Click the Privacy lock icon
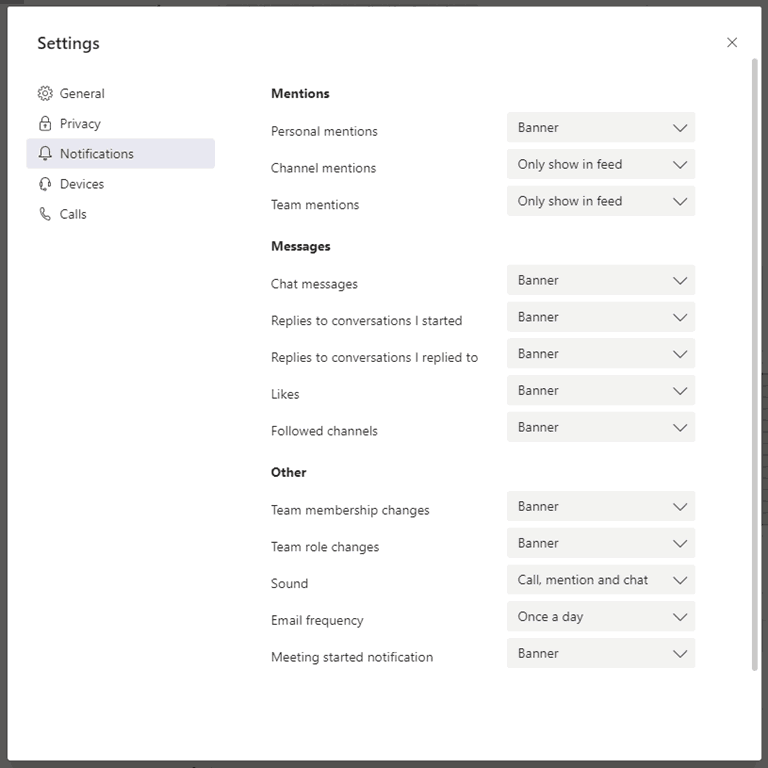Screen dimensions: 768x768 tap(45, 124)
